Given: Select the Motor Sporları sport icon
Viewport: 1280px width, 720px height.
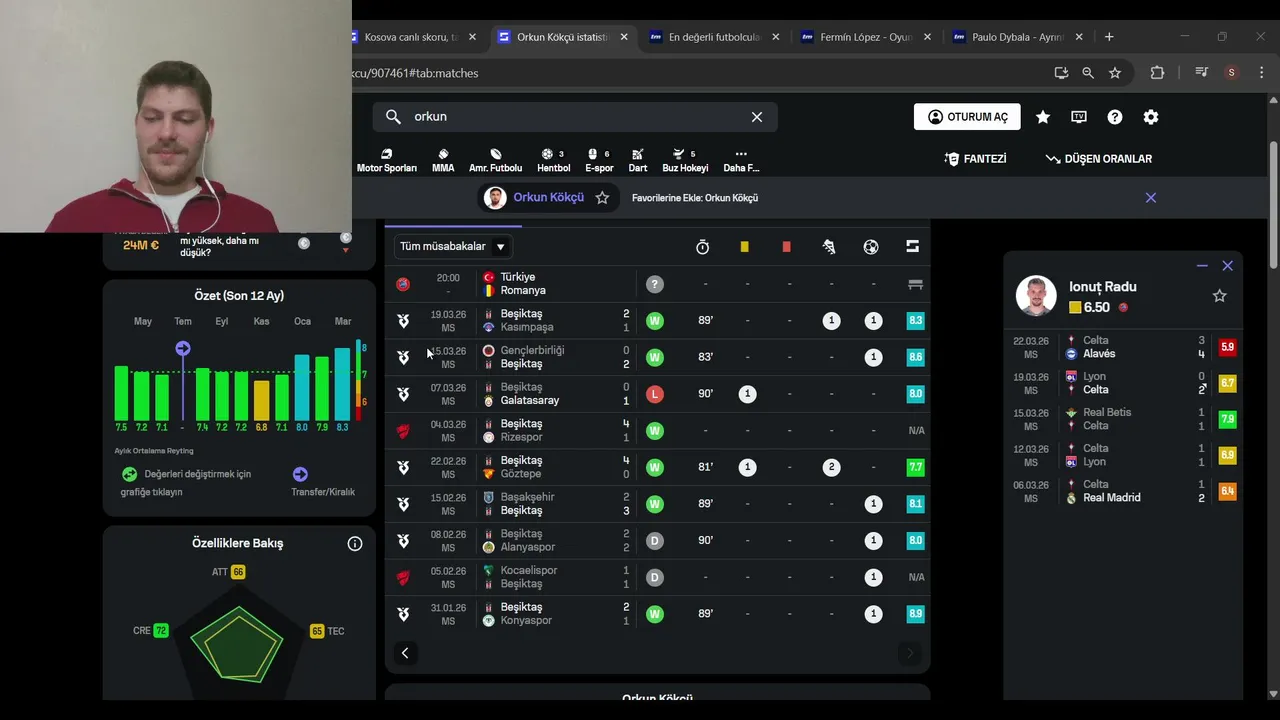Looking at the screenshot, I should tap(386, 161).
